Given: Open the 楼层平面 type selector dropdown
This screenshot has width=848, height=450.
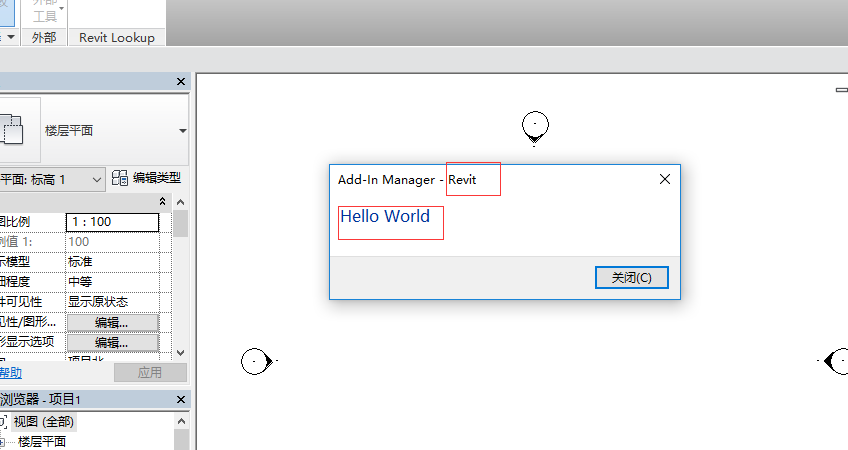Looking at the screenshot, I should point(183,131).
